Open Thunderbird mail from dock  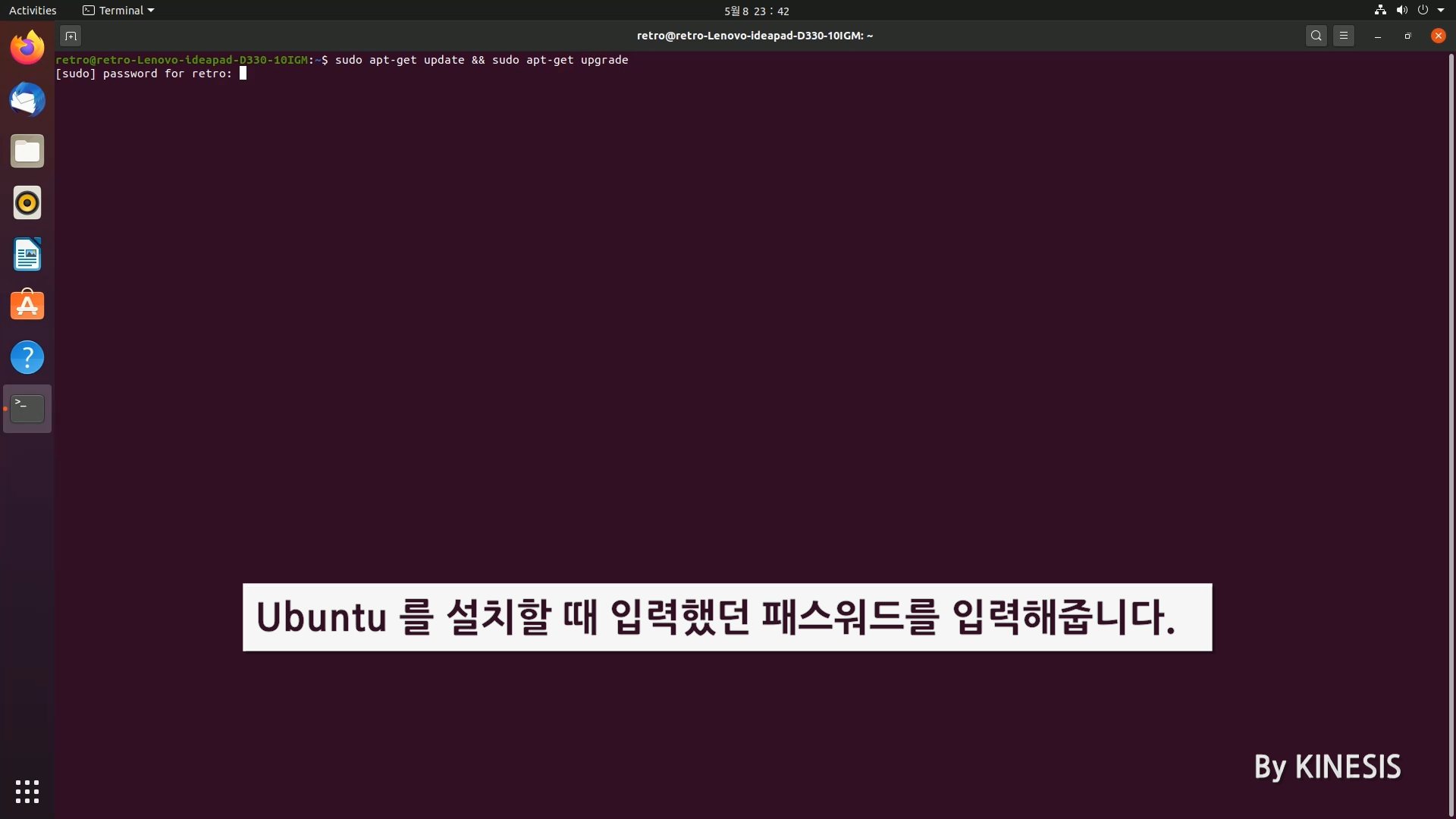[x=27, y=100]
